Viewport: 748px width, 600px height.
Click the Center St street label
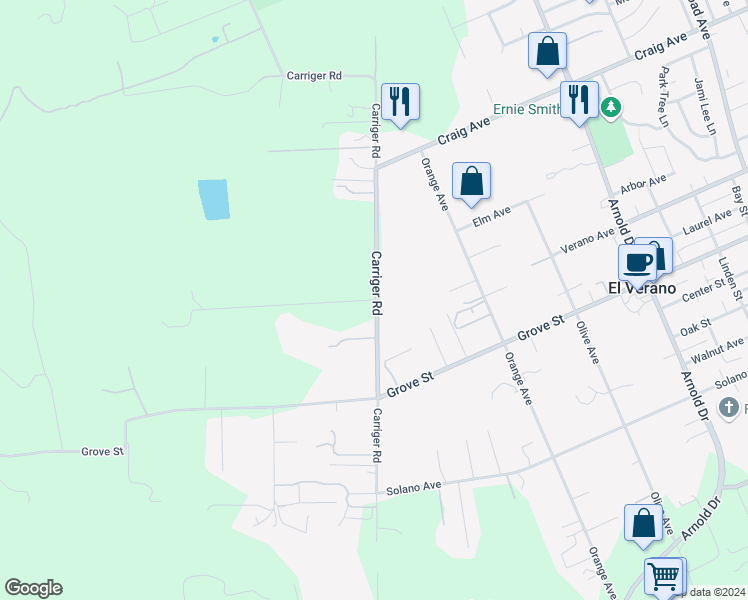pyautogui.click(x=704, y=291)
